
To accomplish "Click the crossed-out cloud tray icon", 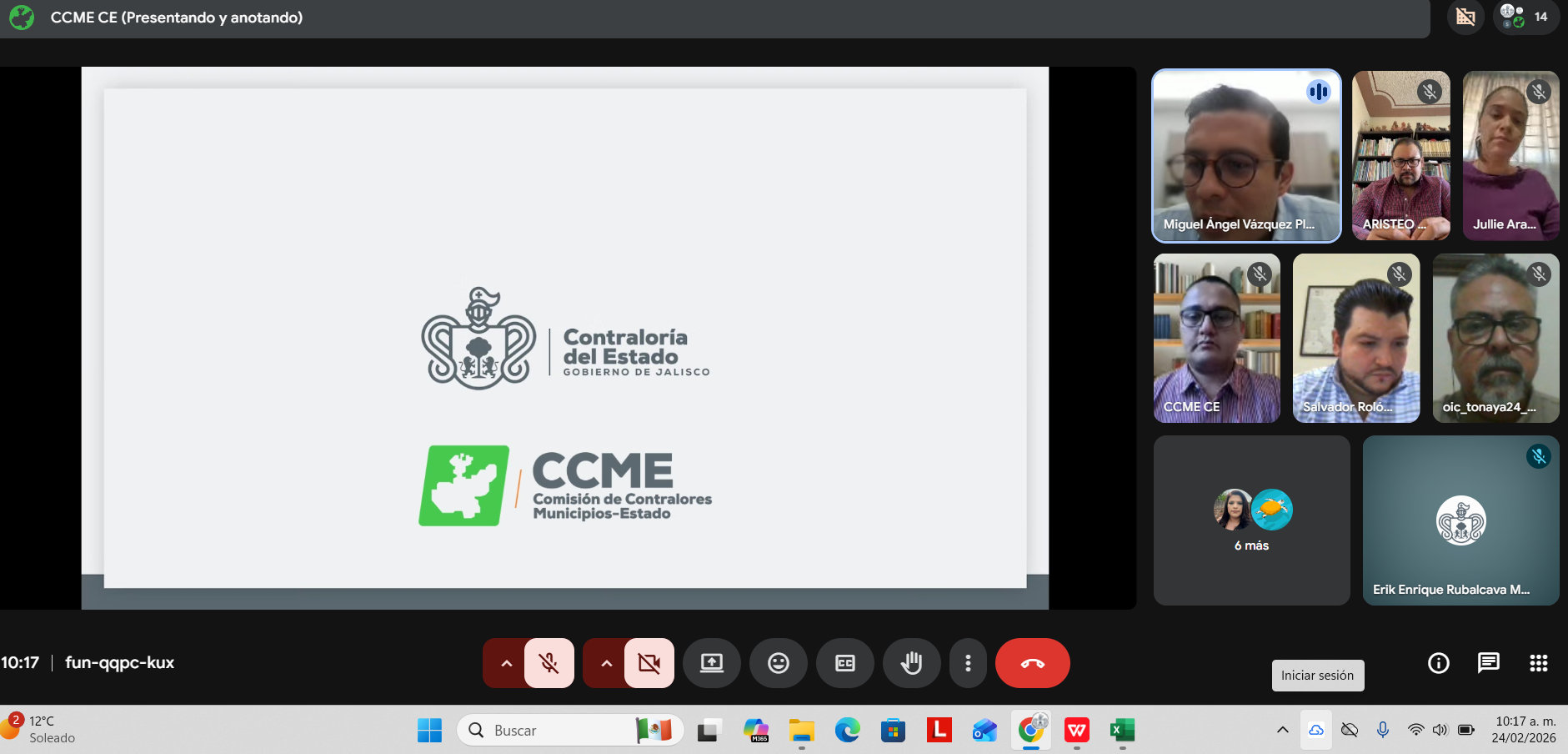I will [1350, 731].
